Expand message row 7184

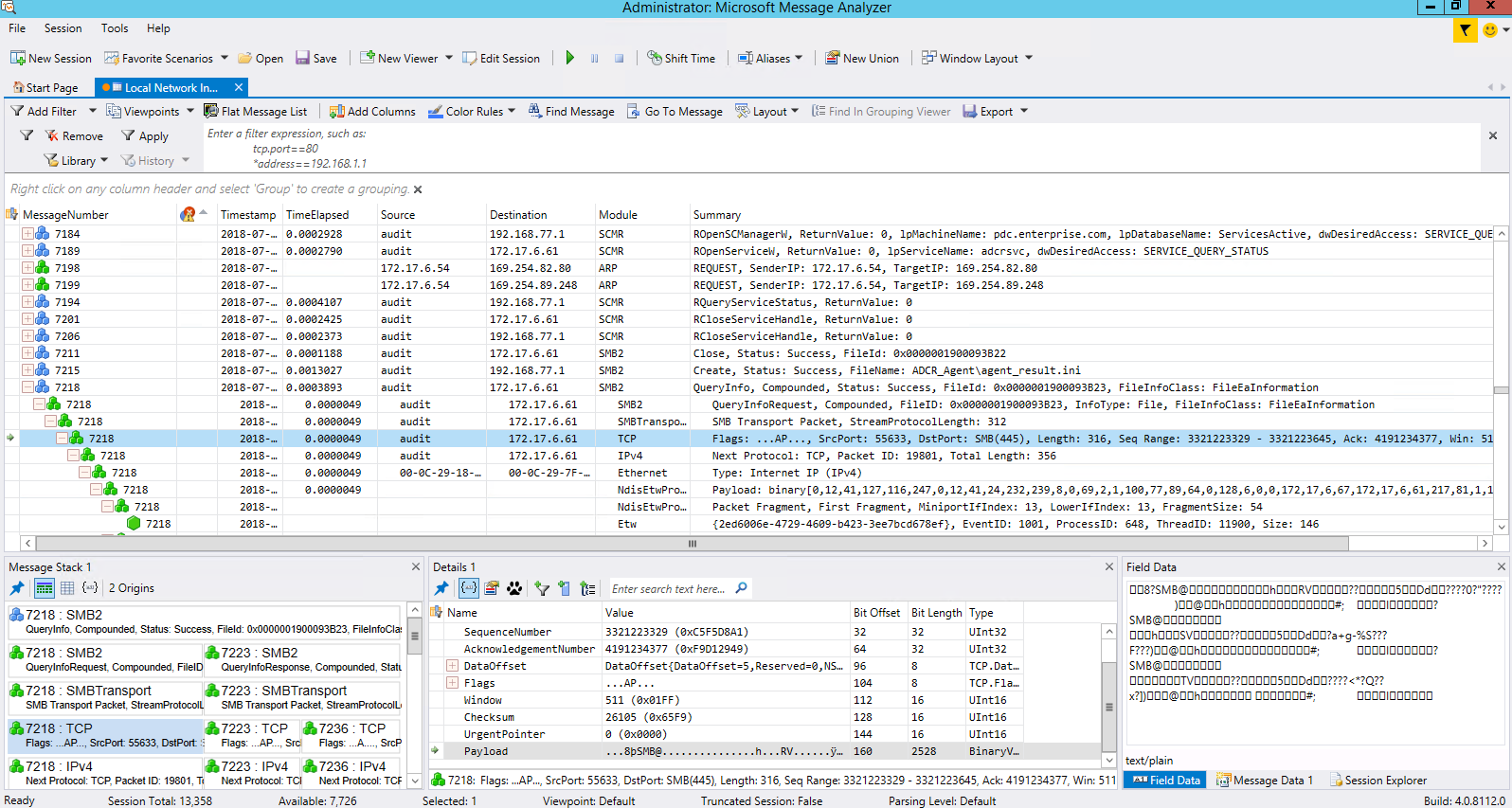27,234
